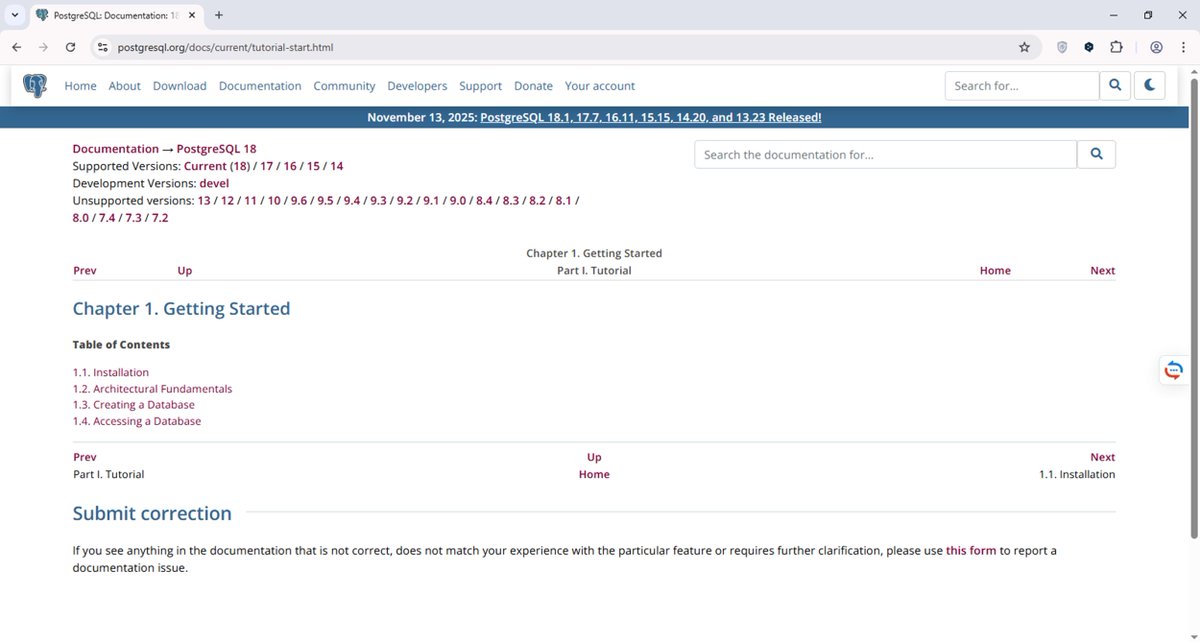This screenshot has width=1200, height=642.
Task: Click the floating translate widget icon
Action: pos(1174,370)
